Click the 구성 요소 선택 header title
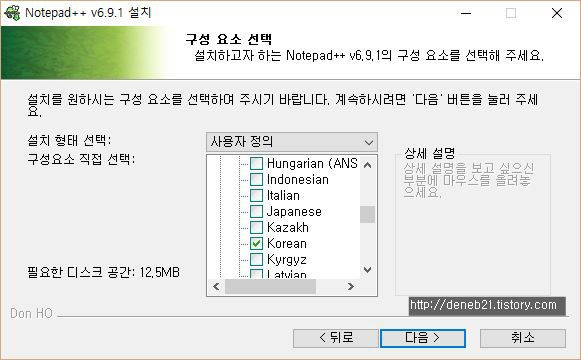Viewport: 581px width, 360px height. tap(229, 39)
